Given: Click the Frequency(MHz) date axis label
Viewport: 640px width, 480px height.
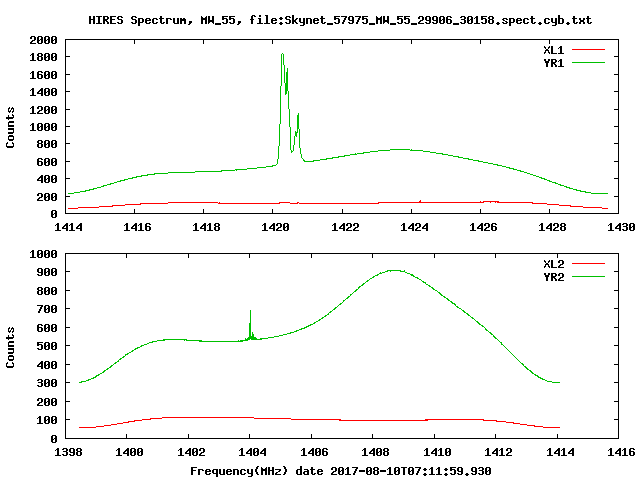Looking at the screenshot, I should [340, 471].
